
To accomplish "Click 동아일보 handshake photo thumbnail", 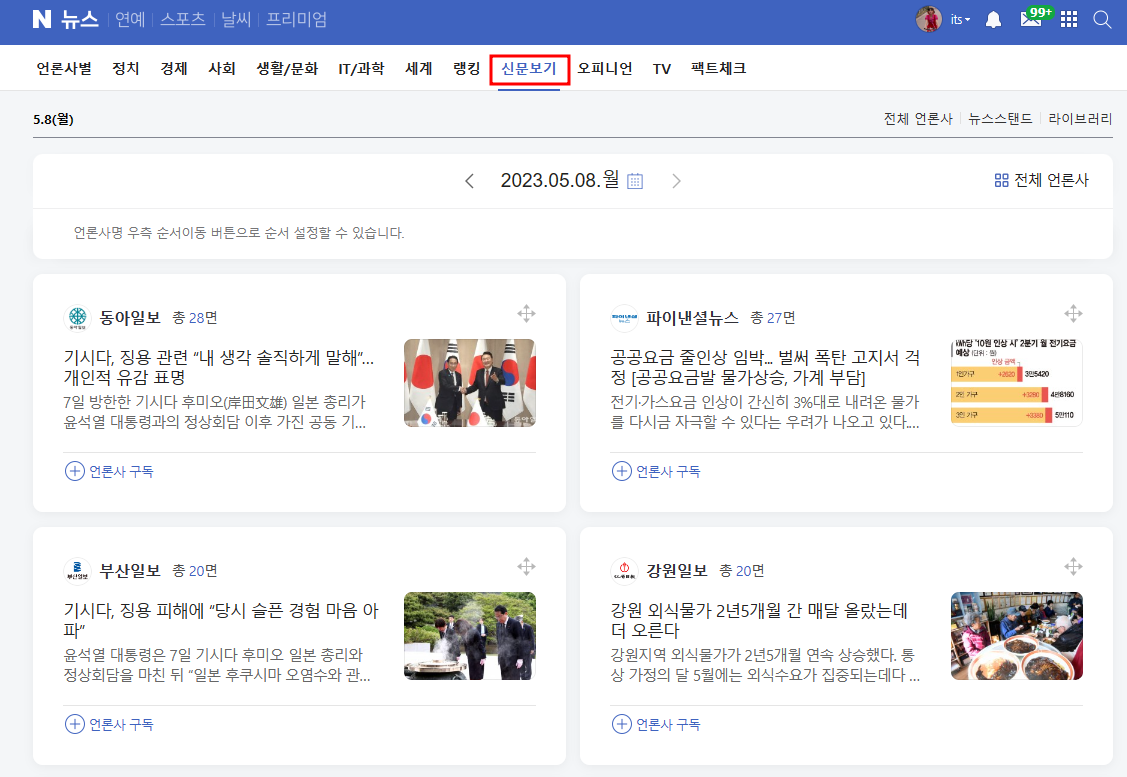I will [470, 383].
